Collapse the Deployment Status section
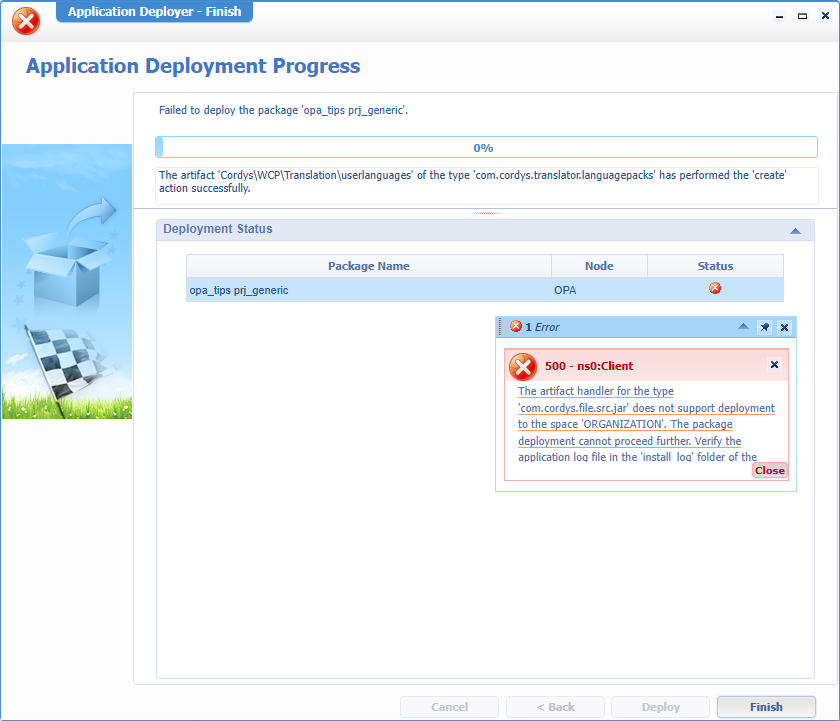This screenshot has width=840, height=721. (795, 230)
